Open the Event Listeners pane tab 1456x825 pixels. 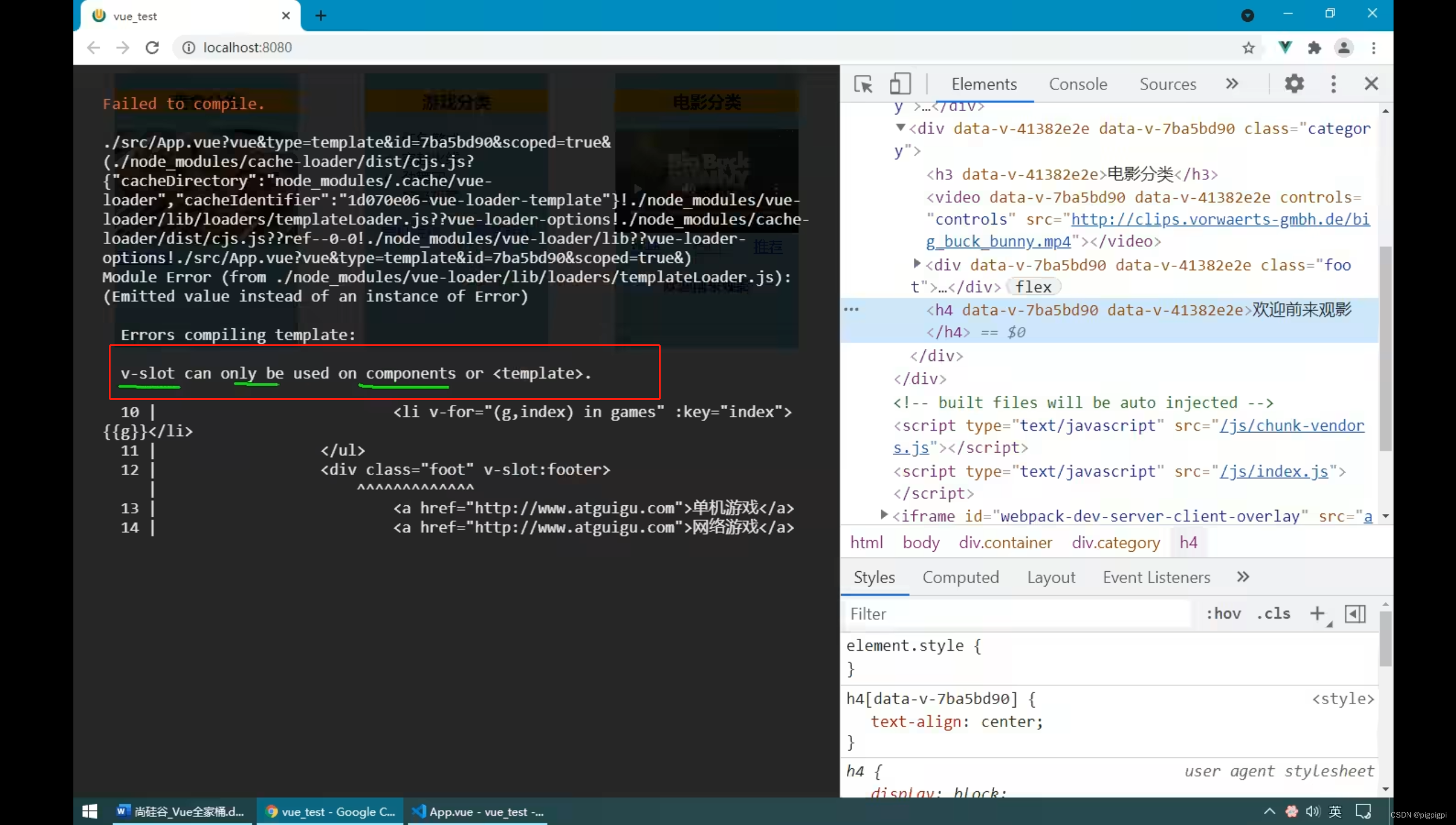1156,577
